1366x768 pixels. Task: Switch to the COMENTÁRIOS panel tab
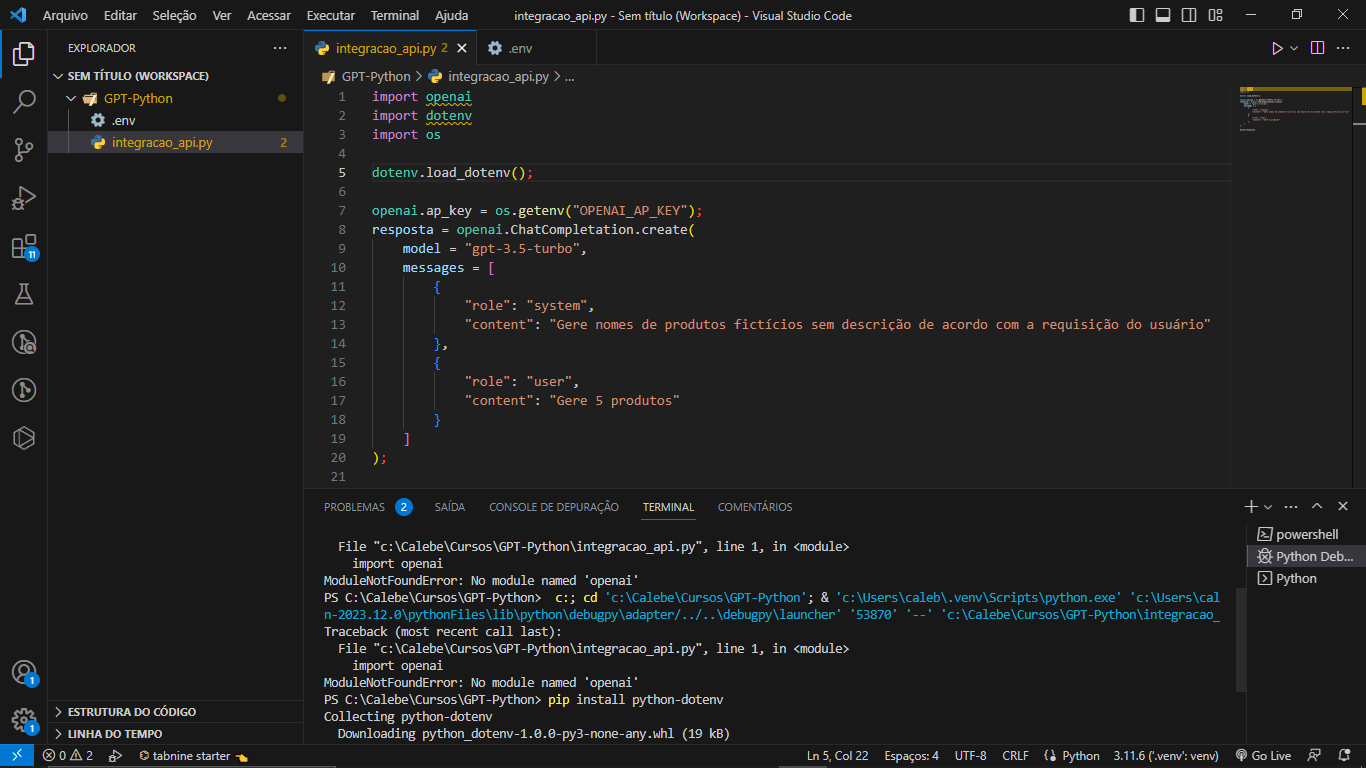click(x=755, y=507)
